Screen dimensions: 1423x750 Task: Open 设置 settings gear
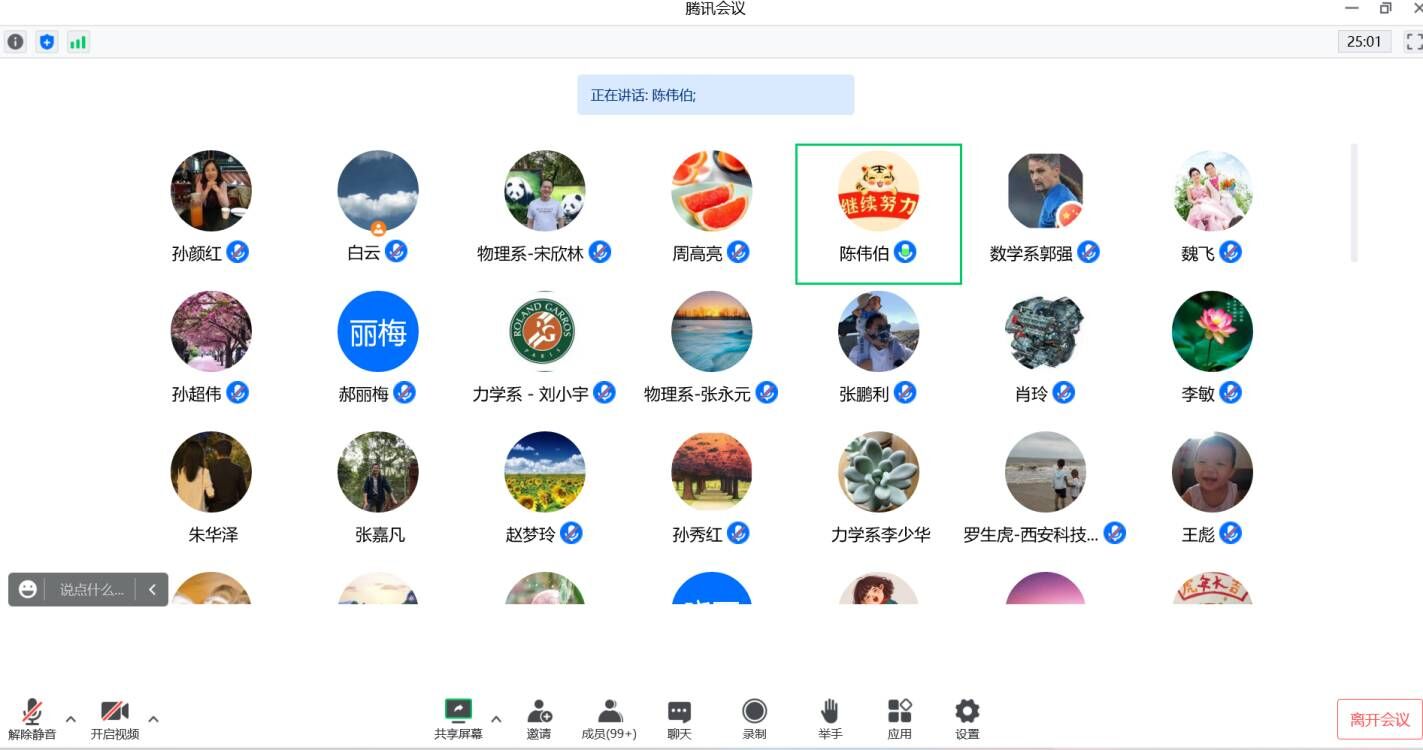tap(966, 719)
